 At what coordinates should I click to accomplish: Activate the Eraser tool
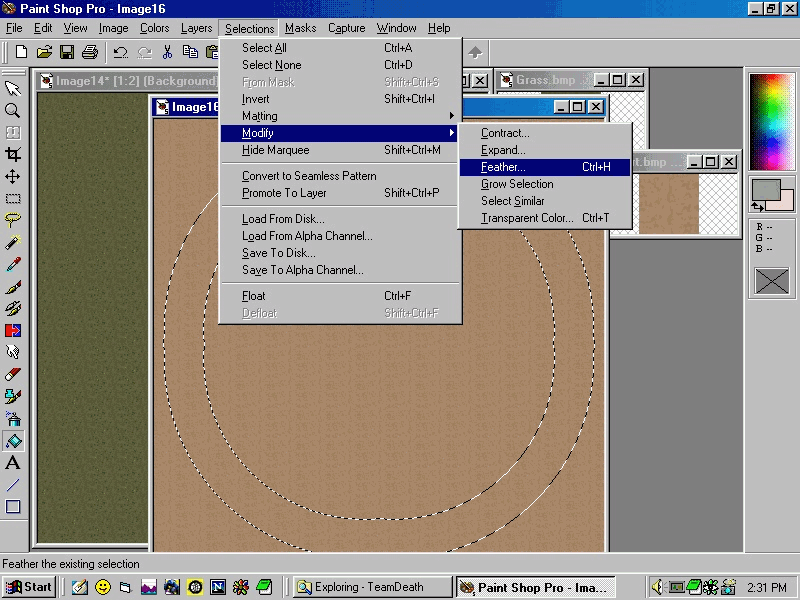(x=13, y=374)
